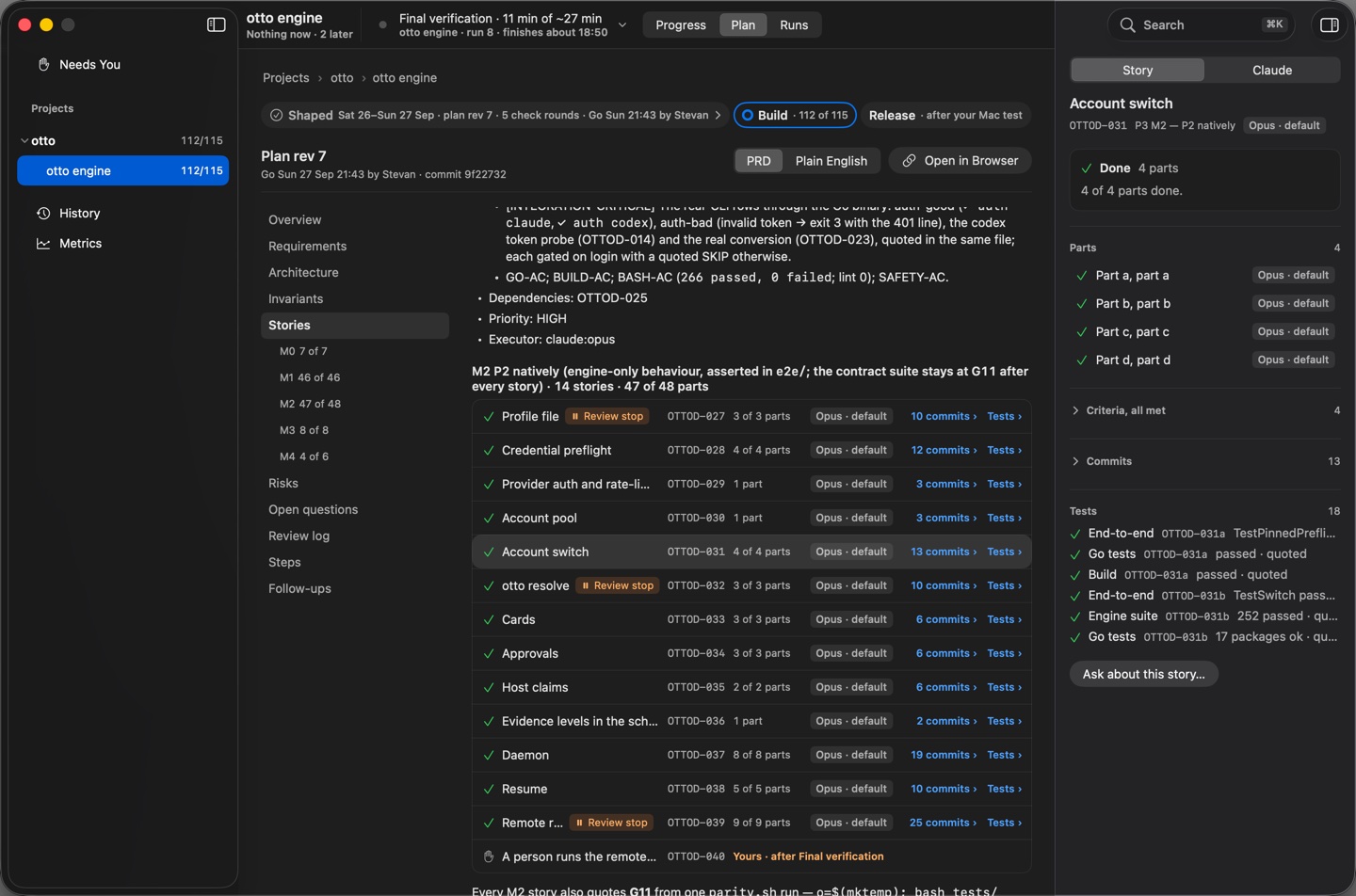Expand Criteria, all met section
The image size is (1356, 896).
tap(1075, 410)
